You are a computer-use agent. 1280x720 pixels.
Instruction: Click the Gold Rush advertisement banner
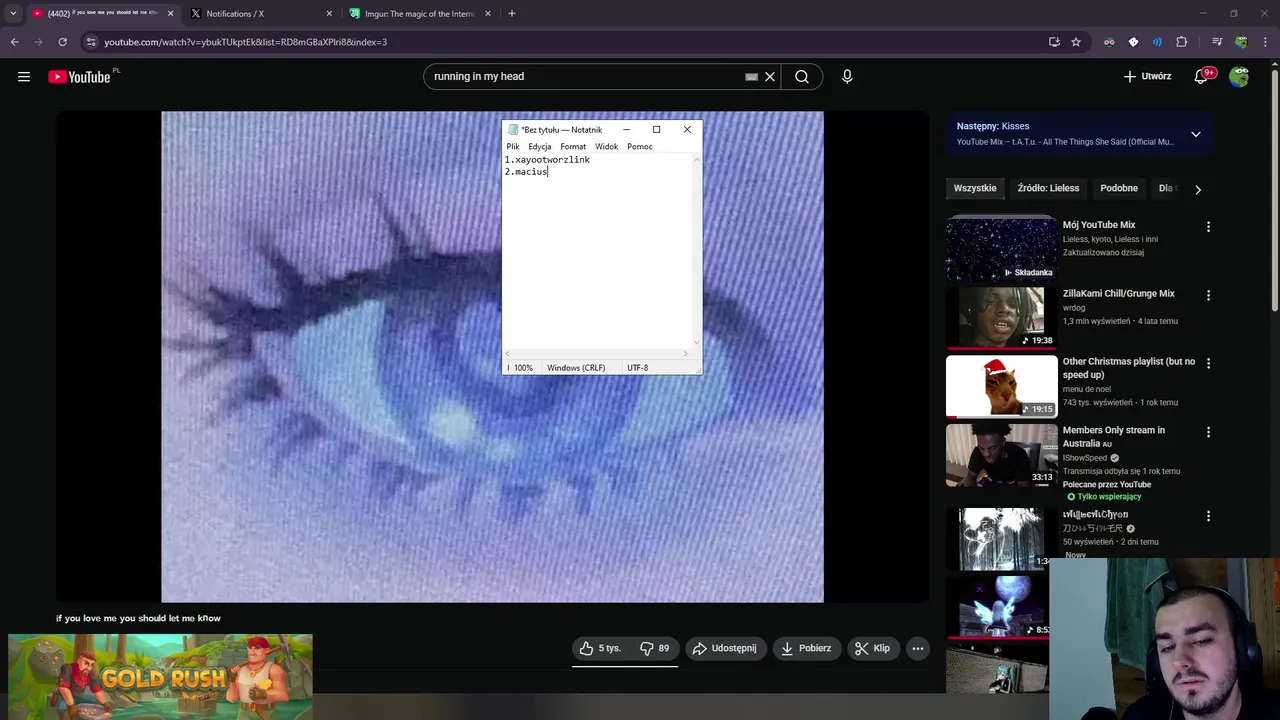click(160, 677)
